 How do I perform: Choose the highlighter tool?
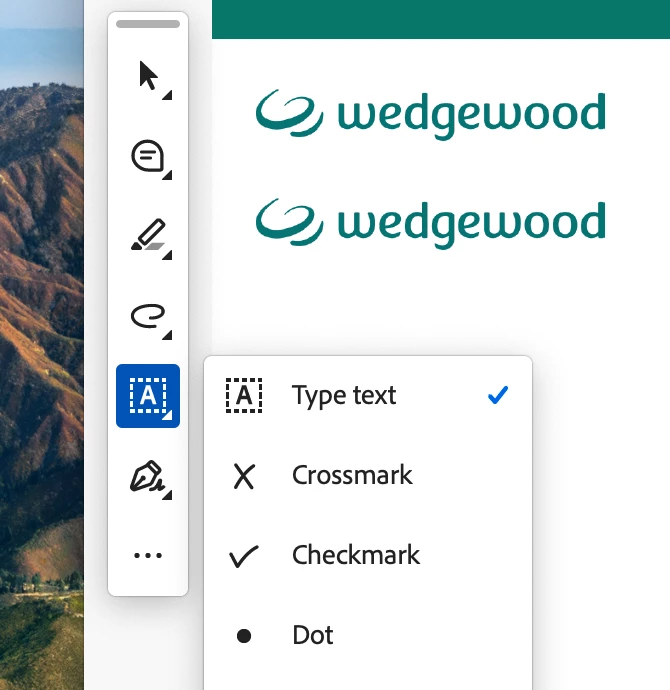(x=148, y=236)
